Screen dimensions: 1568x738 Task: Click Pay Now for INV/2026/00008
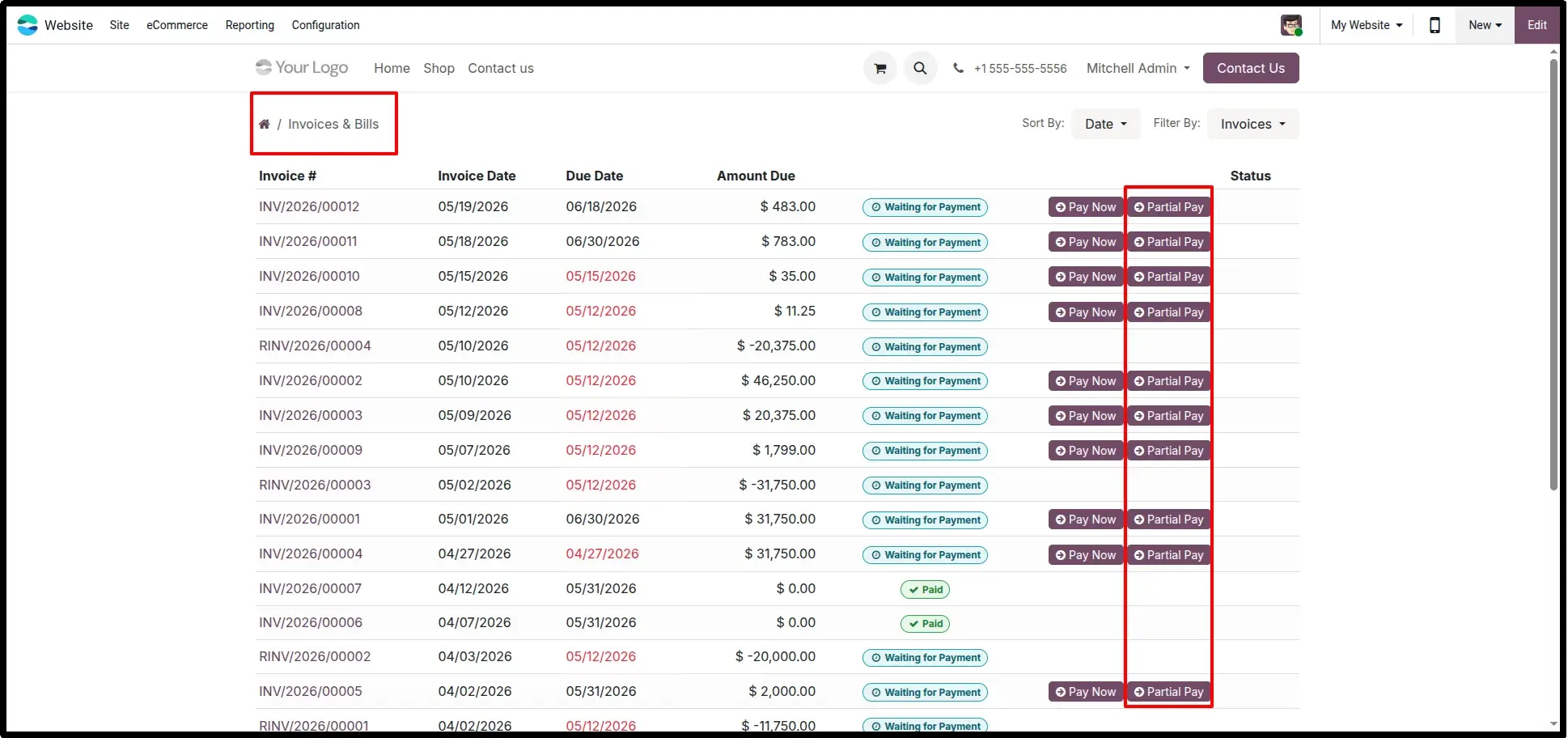[1086, 312]
